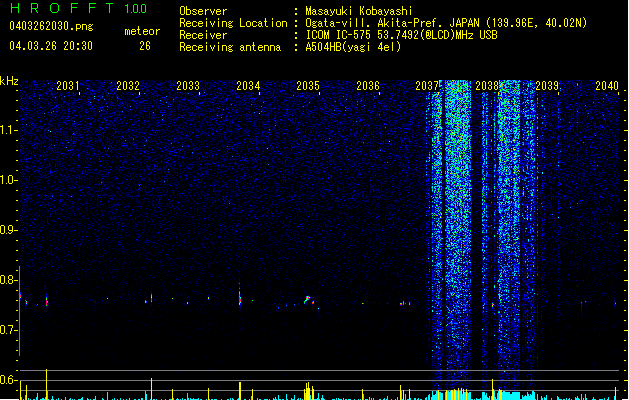Select the meteor count value 26
The width and height of the screenshot is (629, 400).
point(145,46)
